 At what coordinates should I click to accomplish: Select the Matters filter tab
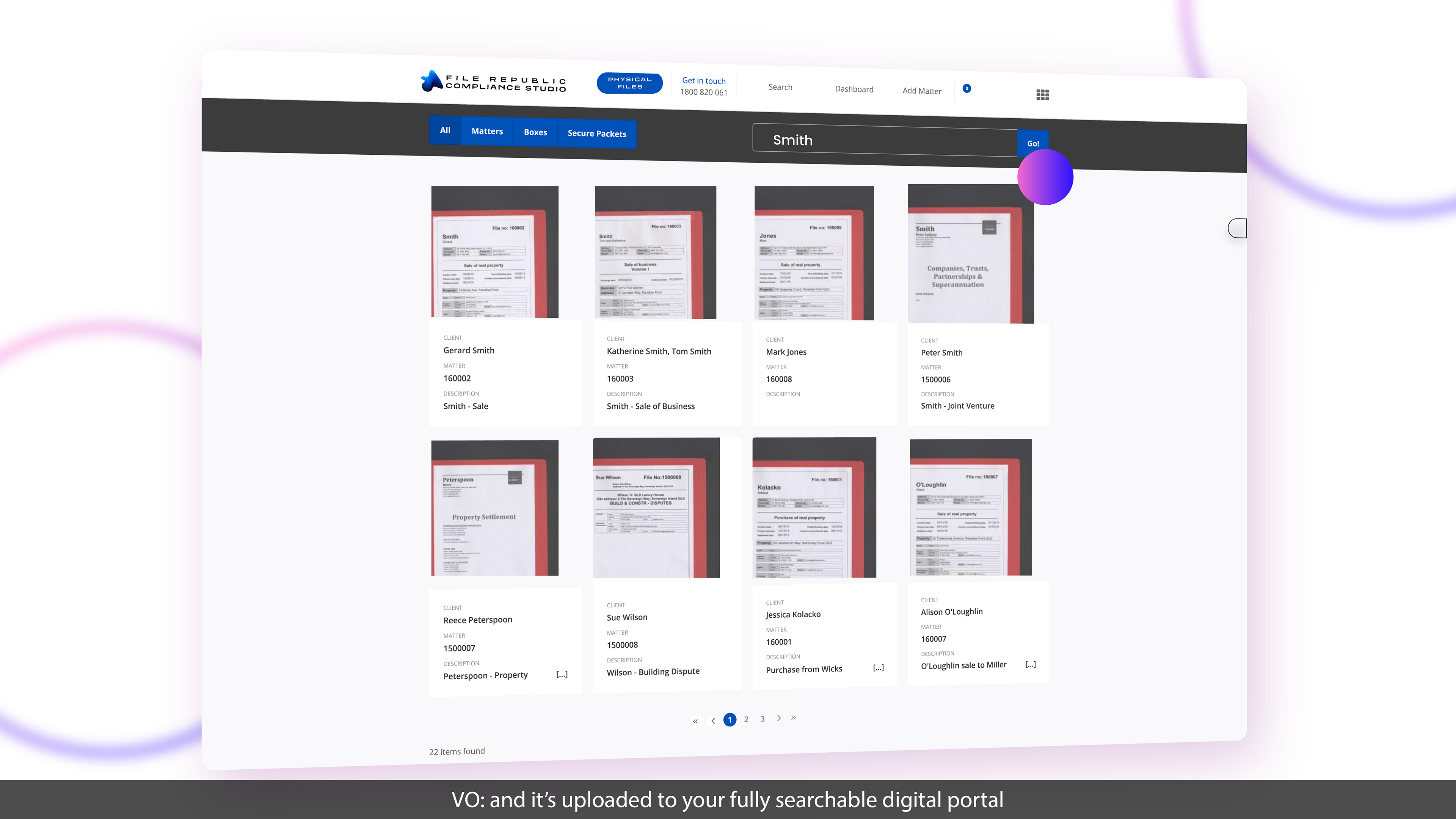click(x=486, y=131)
